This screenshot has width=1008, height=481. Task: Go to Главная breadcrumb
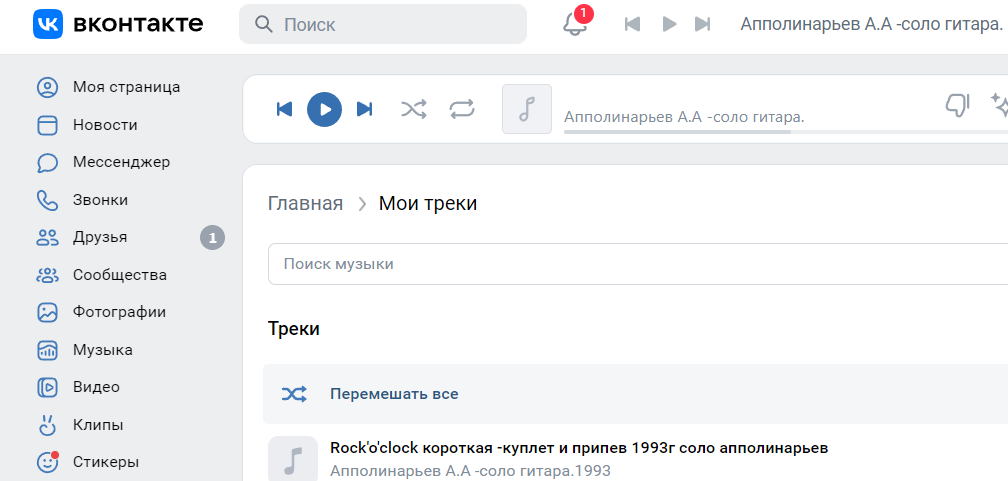(x=305, y=204)
